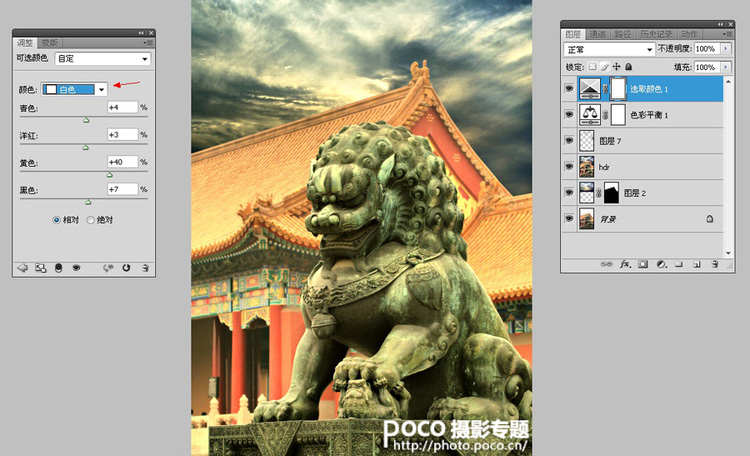Viewport: 750px width, 456px height.
Task: Click the 洋红 slider handle
Action: 85,148
